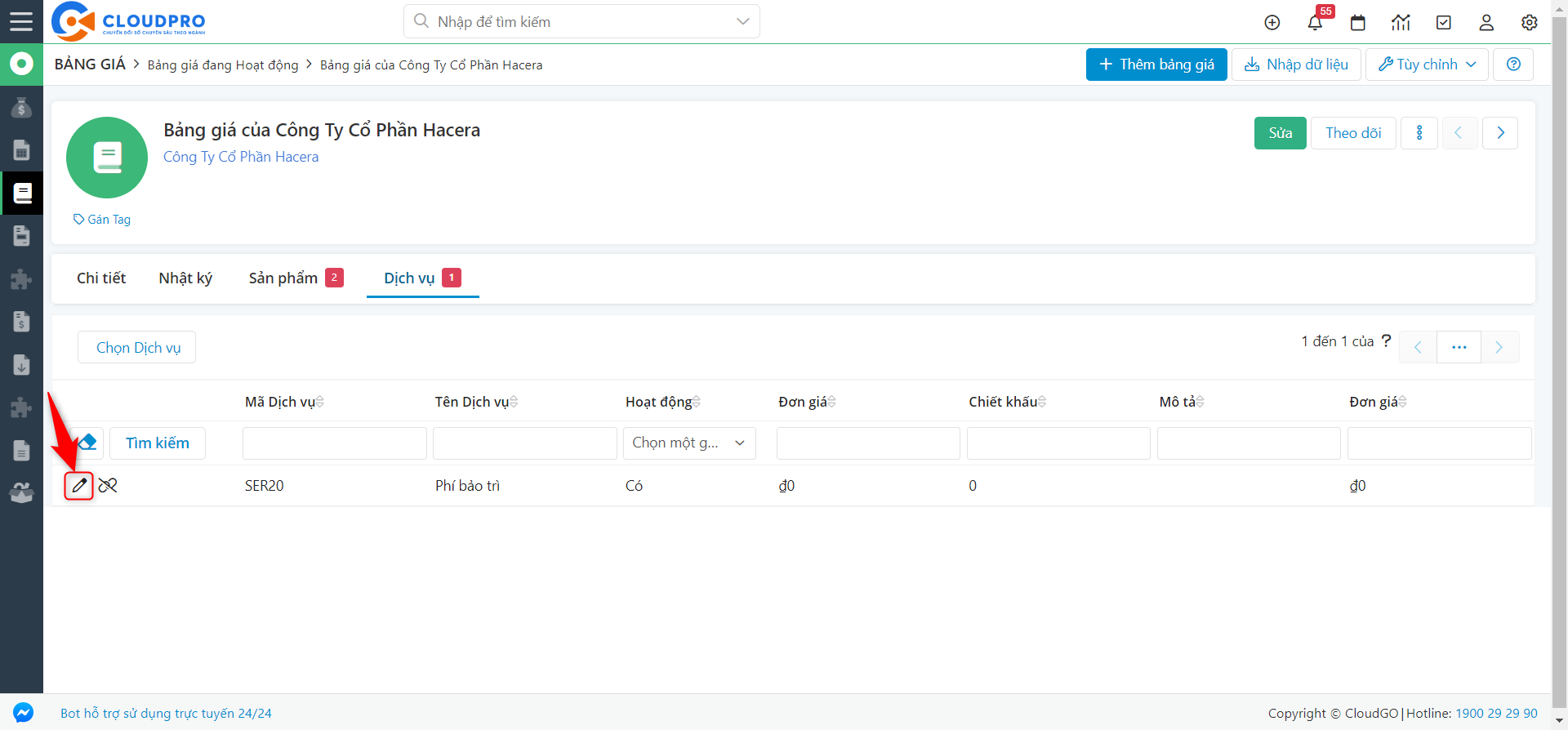1568x730 pixels.
Task: Open the settings gear icon
Action: click(x=1530, y=23)
